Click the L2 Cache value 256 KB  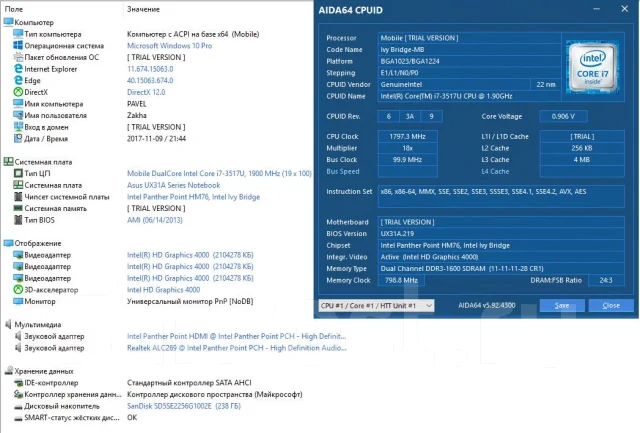(582, 148)
